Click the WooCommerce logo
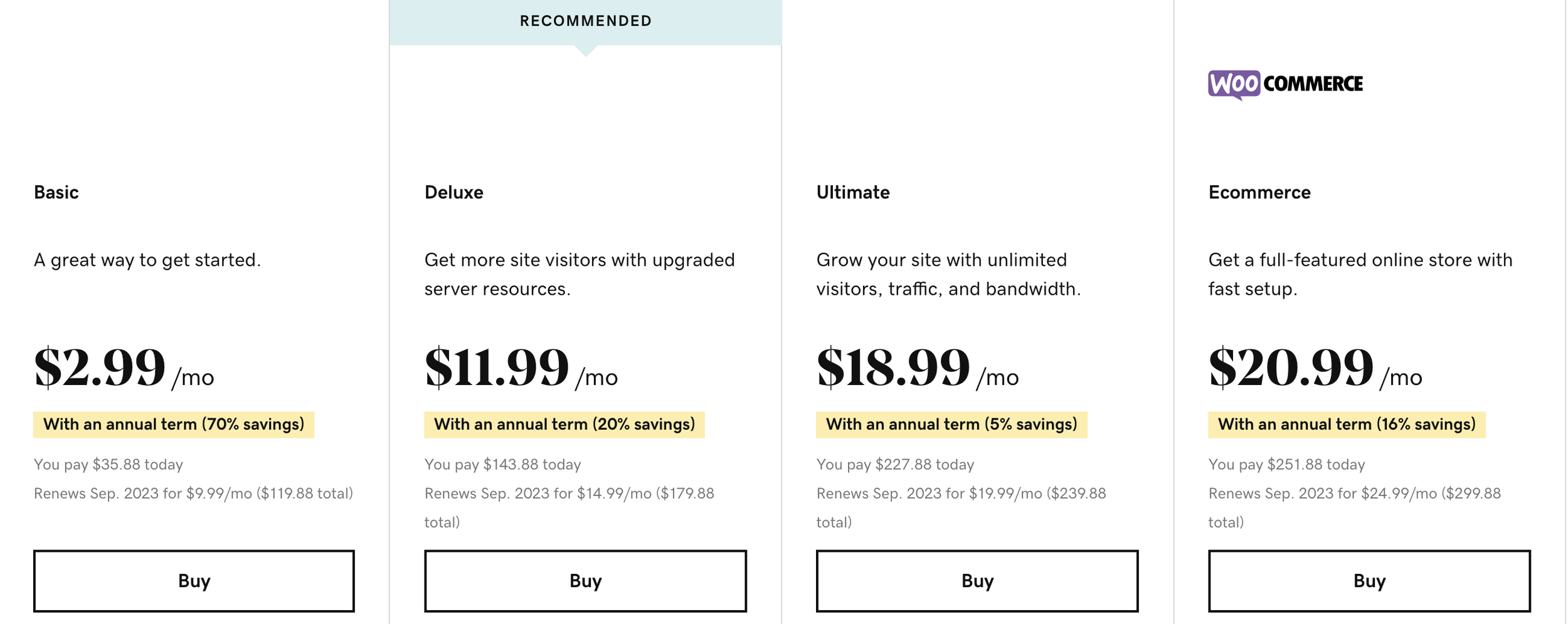The height and width of the screenshot is (624, 1568). point(1285,84)
